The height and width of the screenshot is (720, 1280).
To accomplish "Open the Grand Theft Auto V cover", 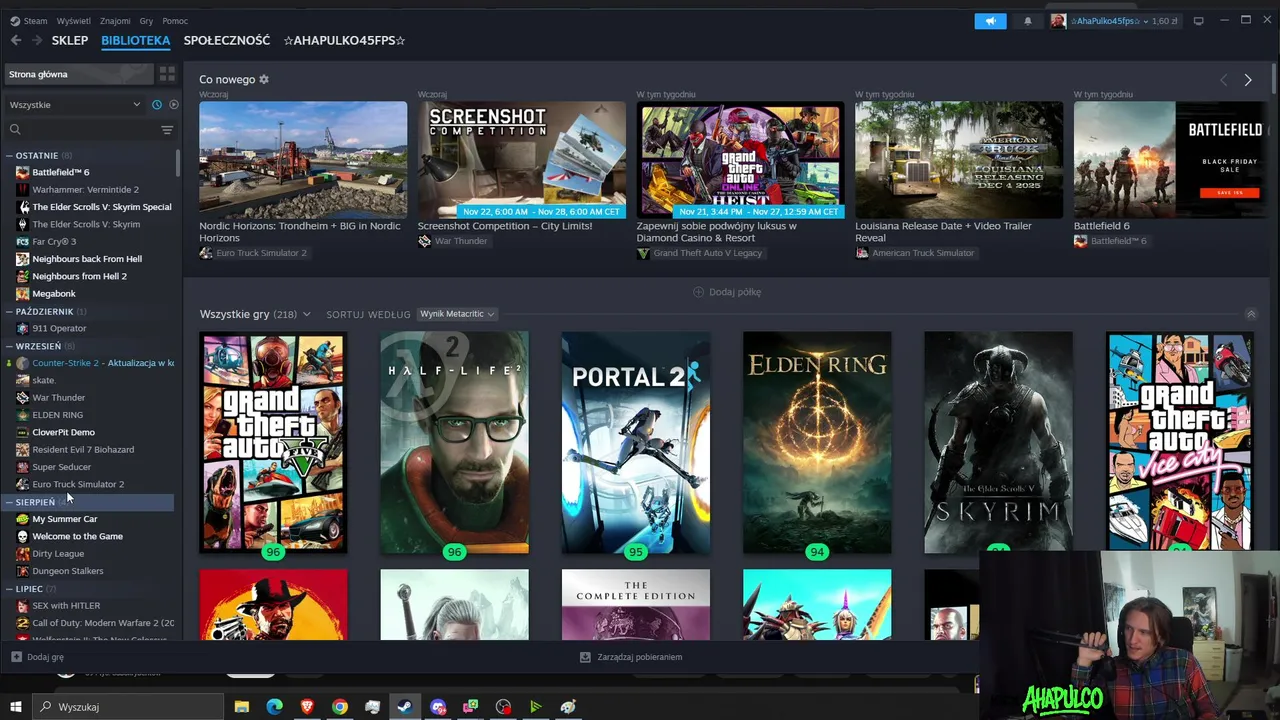I will [273, 443].
